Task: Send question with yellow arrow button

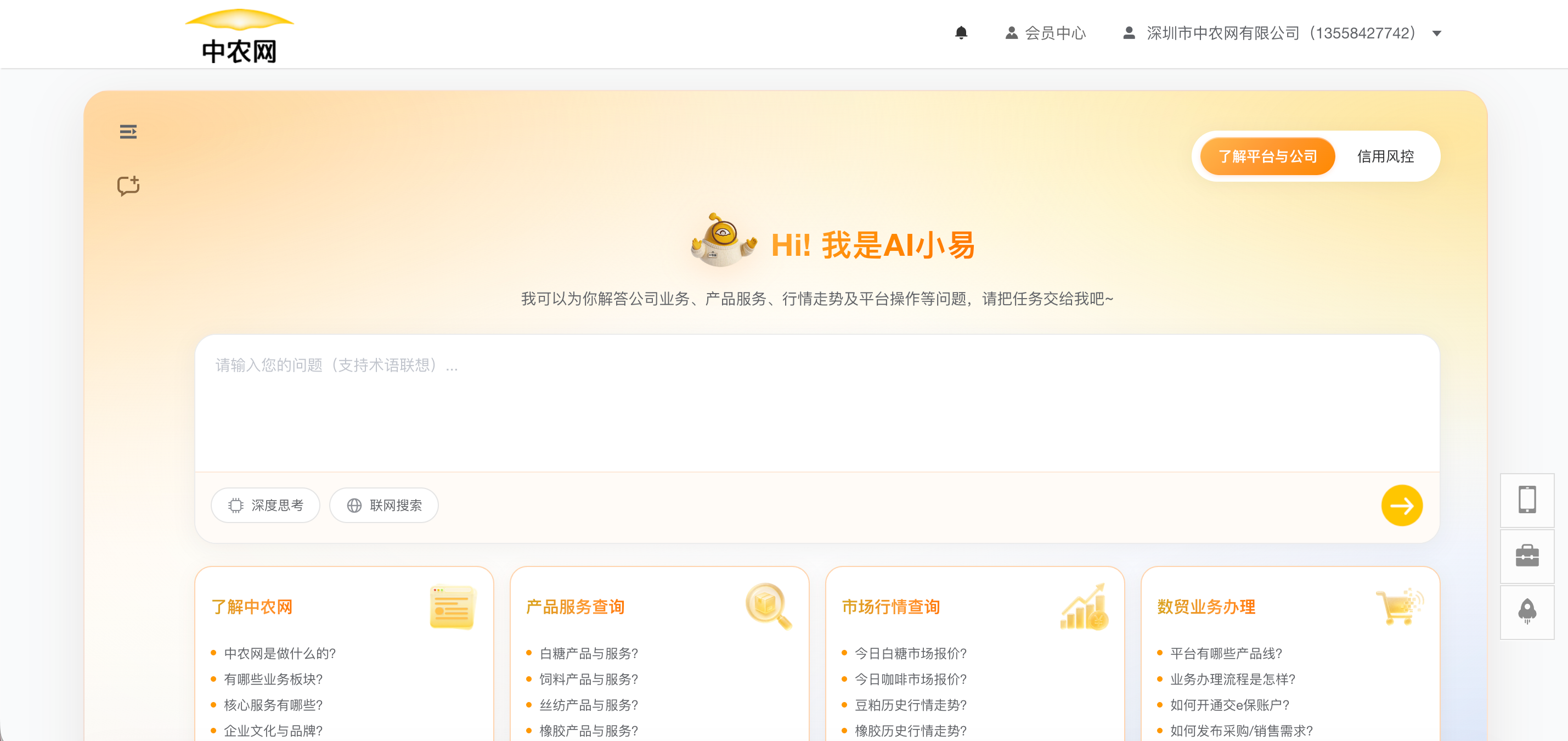Action: coord(1401,505)
